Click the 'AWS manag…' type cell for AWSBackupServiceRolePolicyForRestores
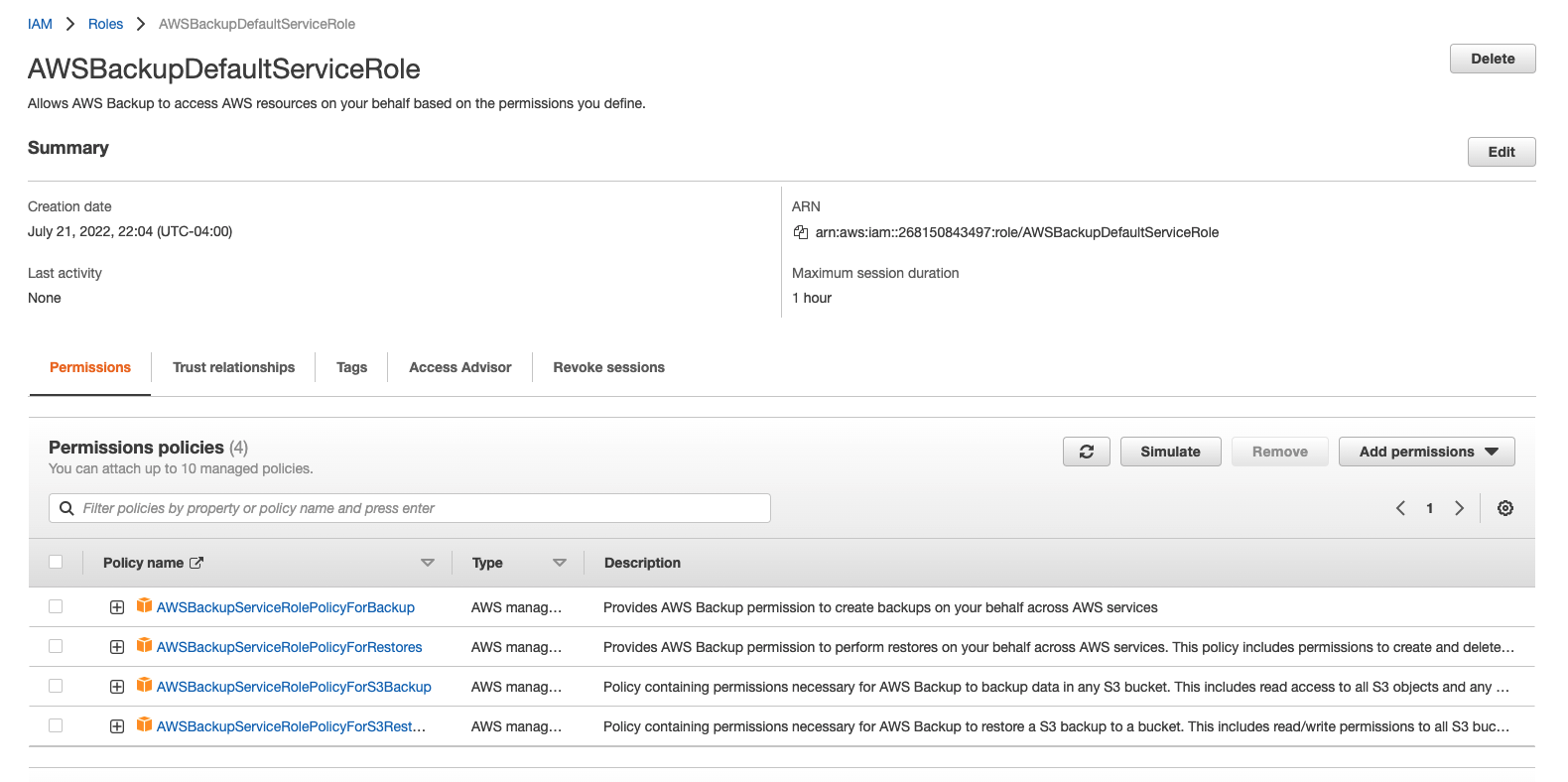The image size is (1568, 782). (x=516, y=647)
